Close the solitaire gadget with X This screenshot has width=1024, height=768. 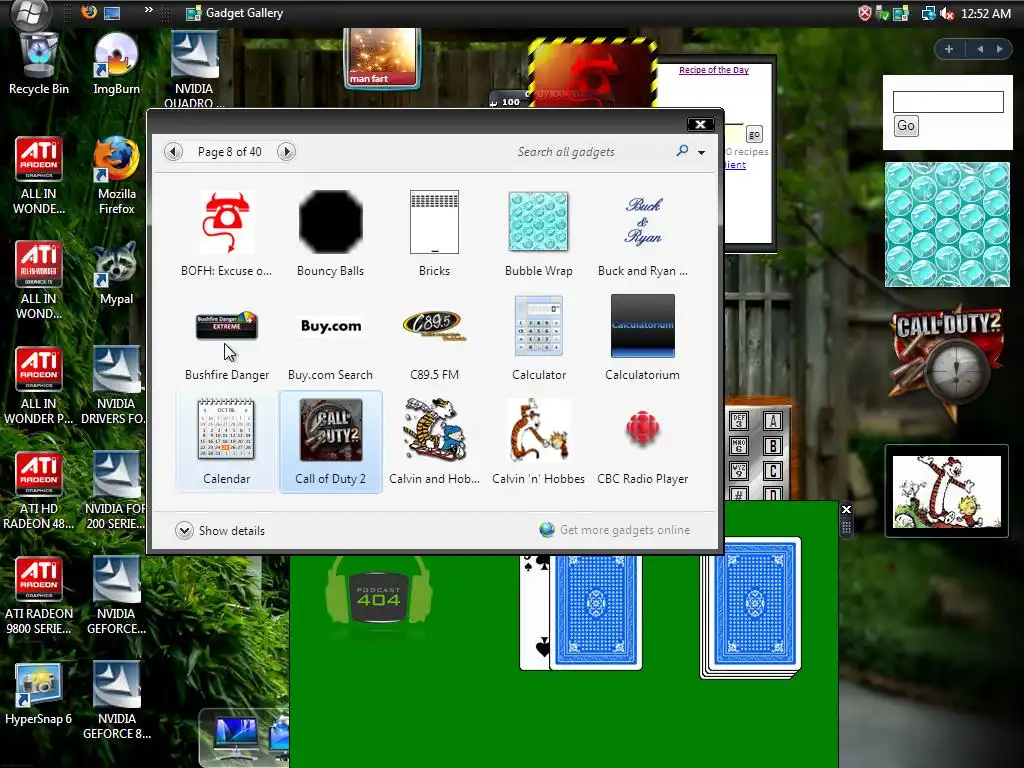(x=846, y=509)
